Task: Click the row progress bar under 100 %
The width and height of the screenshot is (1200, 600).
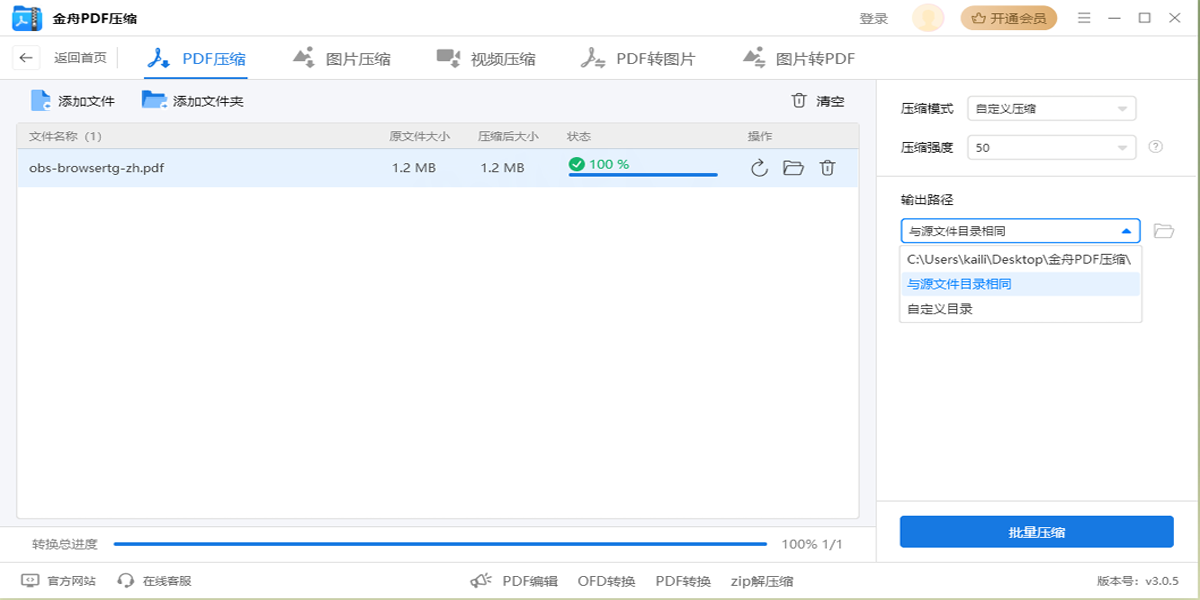Action: (643, 175)
